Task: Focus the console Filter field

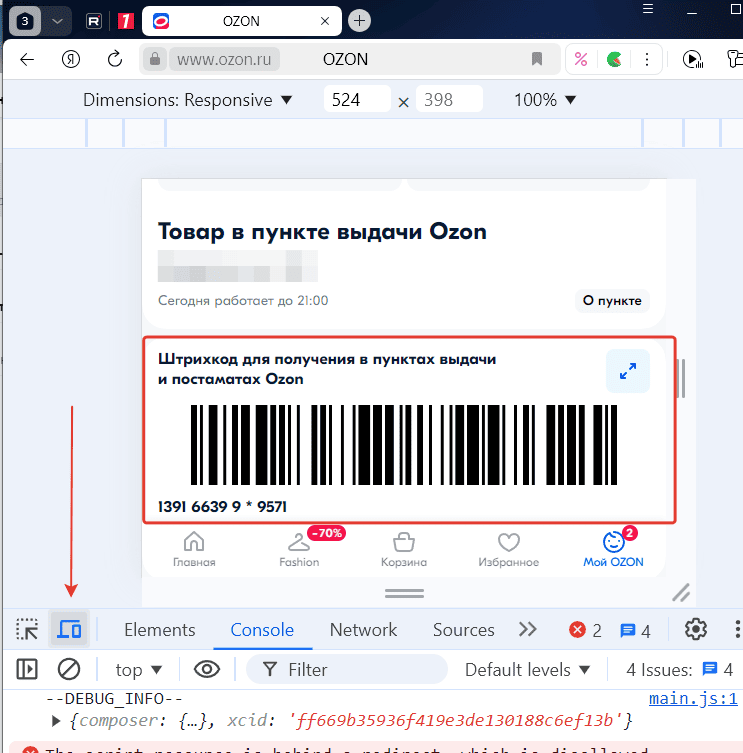Action: [x=346, y=669]
